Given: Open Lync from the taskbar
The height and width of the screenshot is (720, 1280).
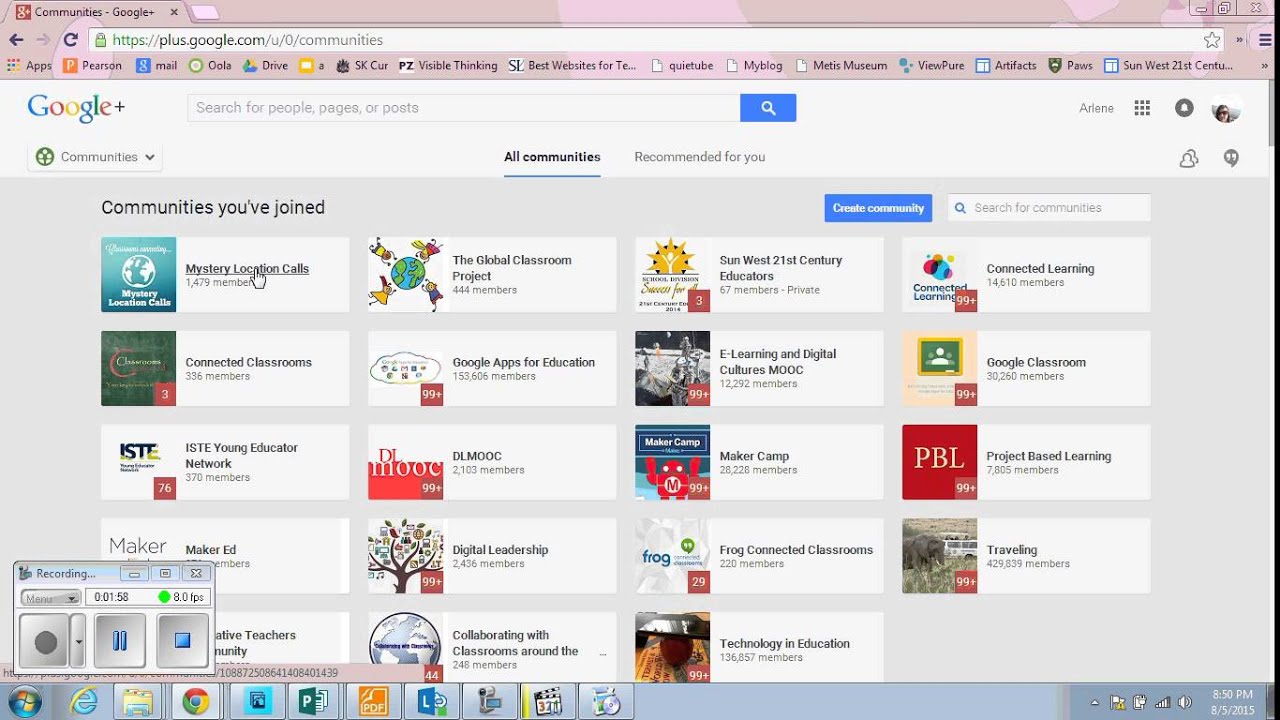Looking at the screenshot, I should pos(432,702).
